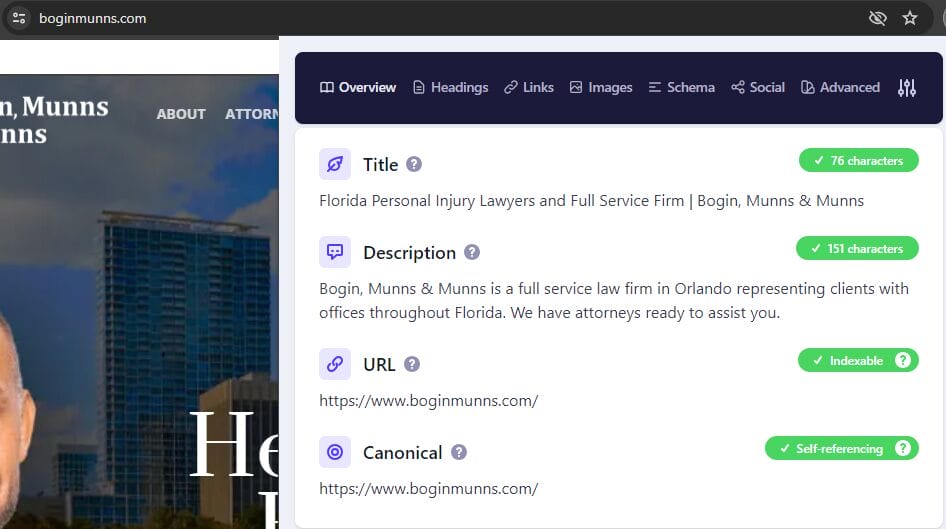
Task: Open the Advanced tab
Action: 840,87
